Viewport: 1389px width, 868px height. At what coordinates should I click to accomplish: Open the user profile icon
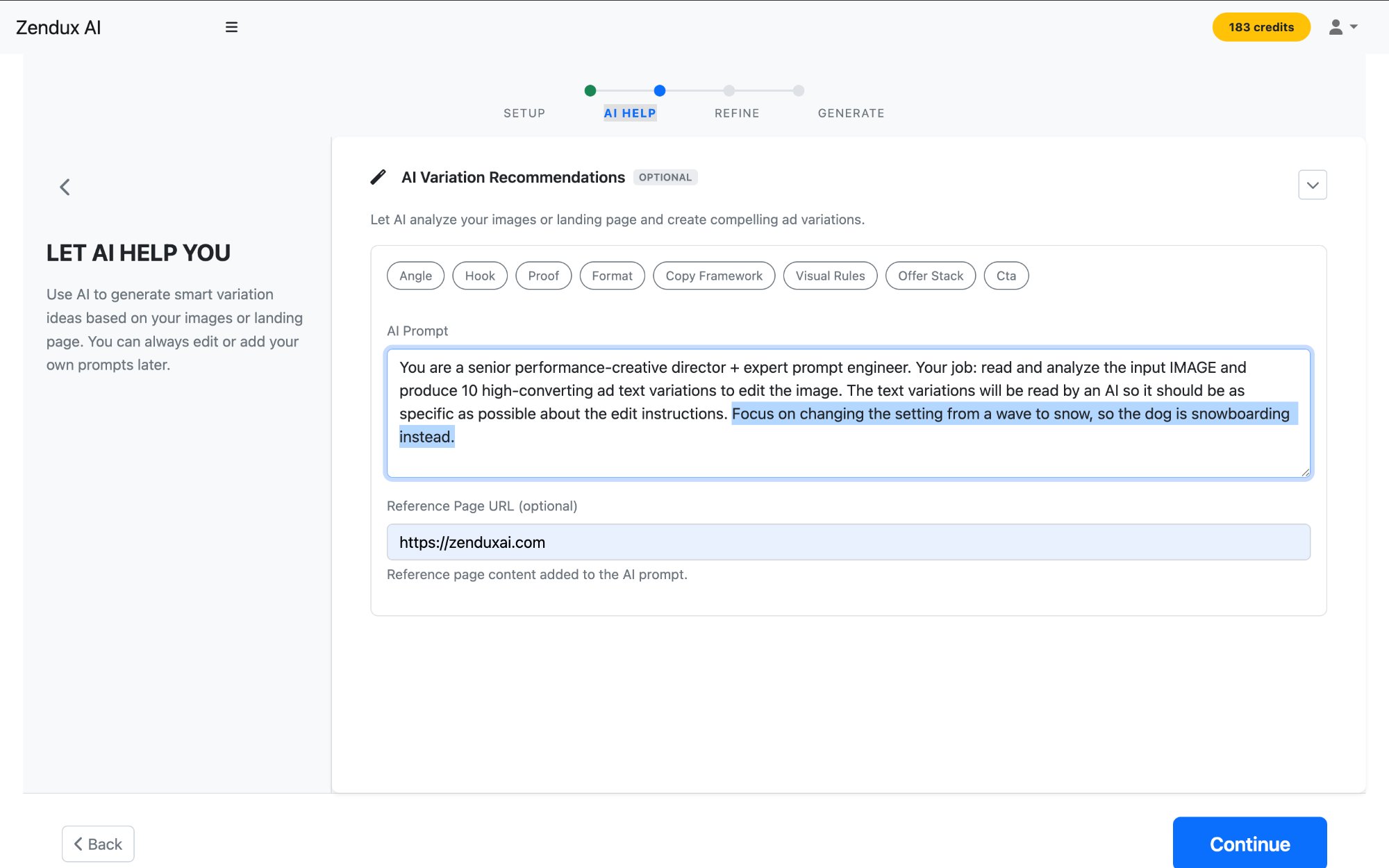point(1335,27)
